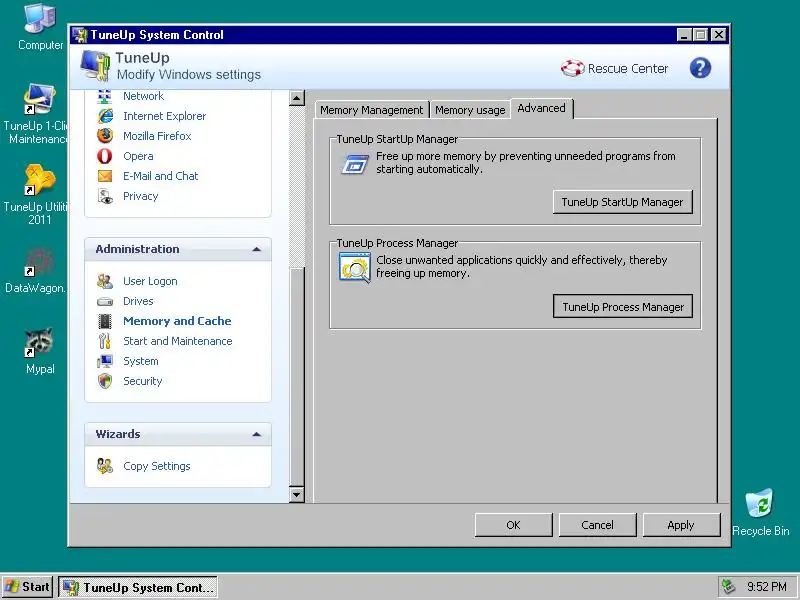
Task: Open Internet Explorer settings label
Action: pos(164,116)
